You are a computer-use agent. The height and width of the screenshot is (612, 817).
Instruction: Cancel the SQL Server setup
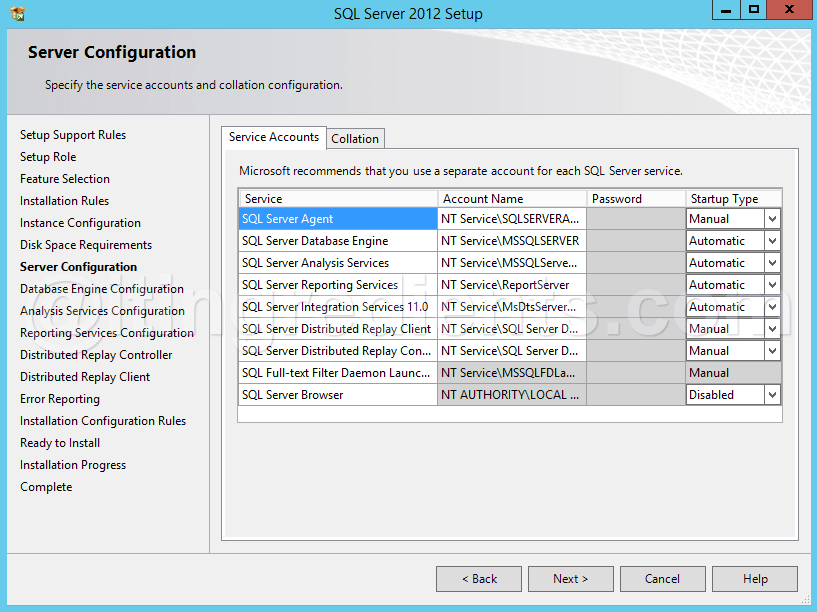click(662, 579)
